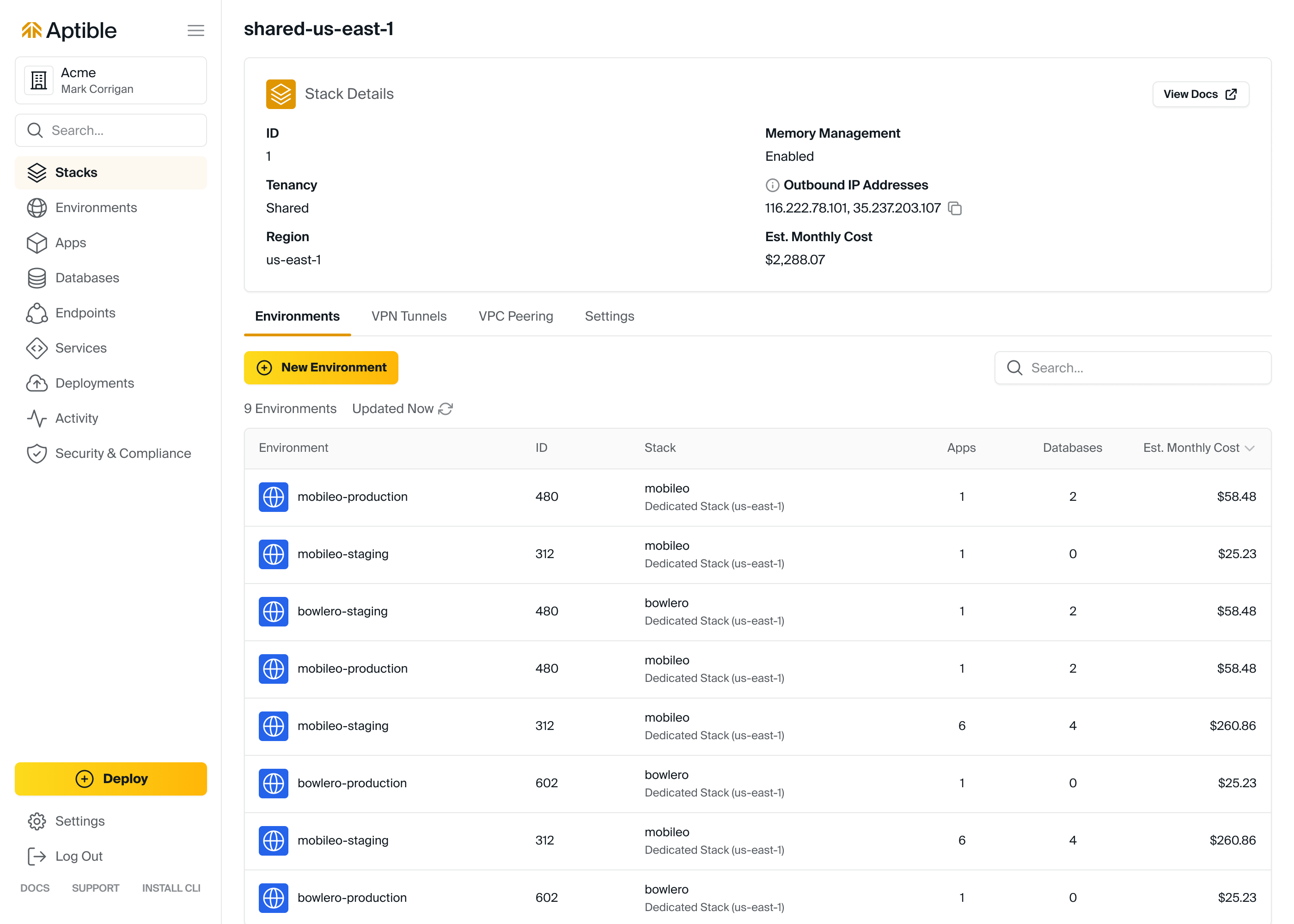Switch to the Environments tab
The width and height of the screenshot is (1294, 924).
click(297, 316)
